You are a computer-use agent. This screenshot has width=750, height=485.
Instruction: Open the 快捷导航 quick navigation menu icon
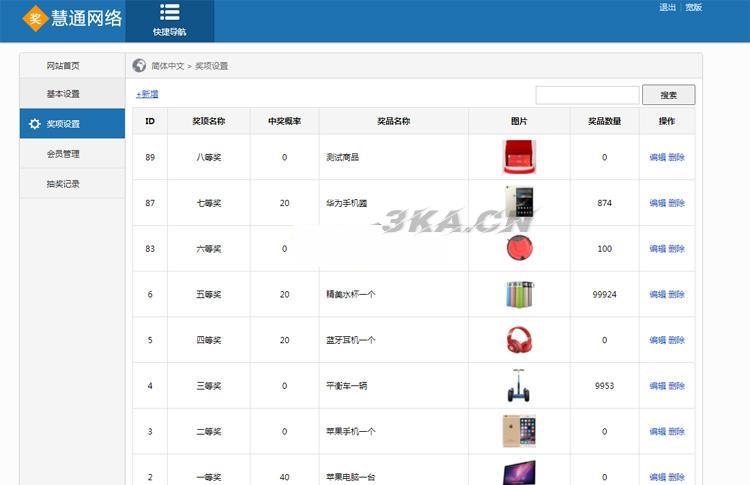[x=169, y=13]
